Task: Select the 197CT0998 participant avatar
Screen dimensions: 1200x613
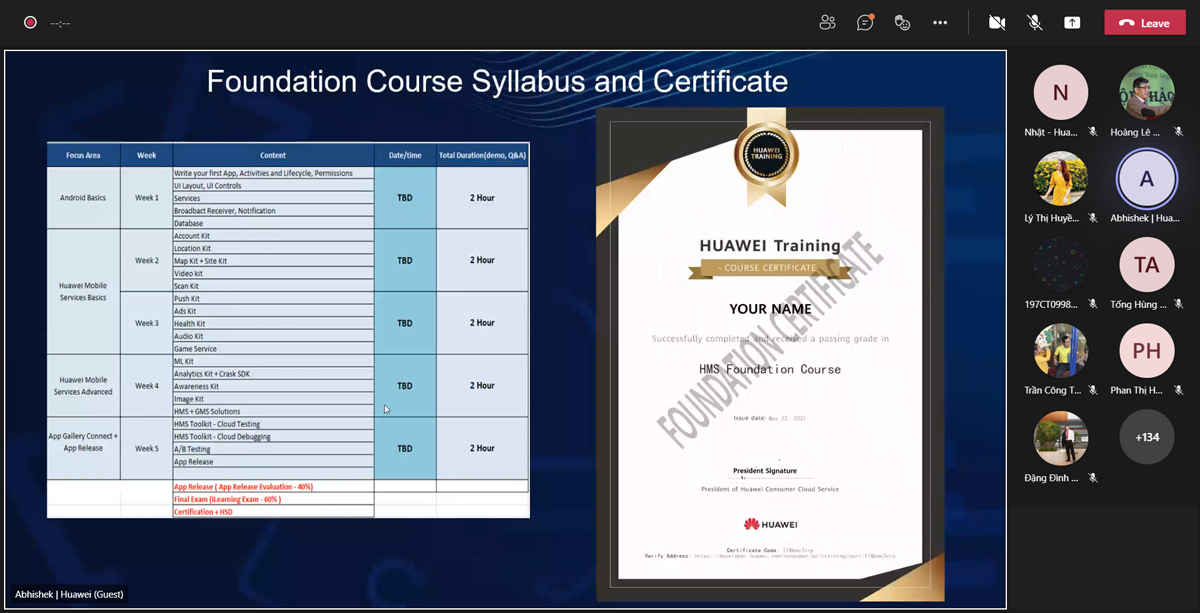Action: (x=1061, y=265)
